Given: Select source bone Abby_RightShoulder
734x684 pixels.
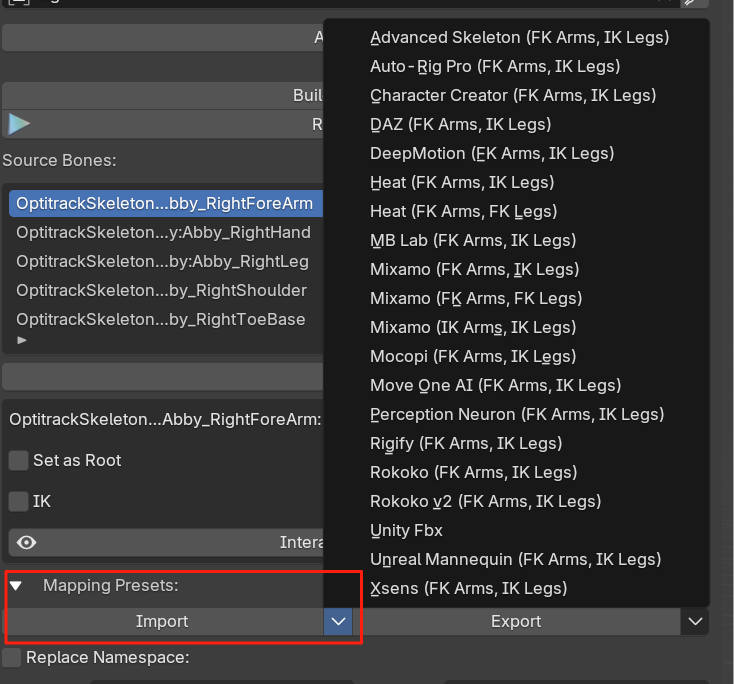Looking at the screenshot, I should [166, 291].
